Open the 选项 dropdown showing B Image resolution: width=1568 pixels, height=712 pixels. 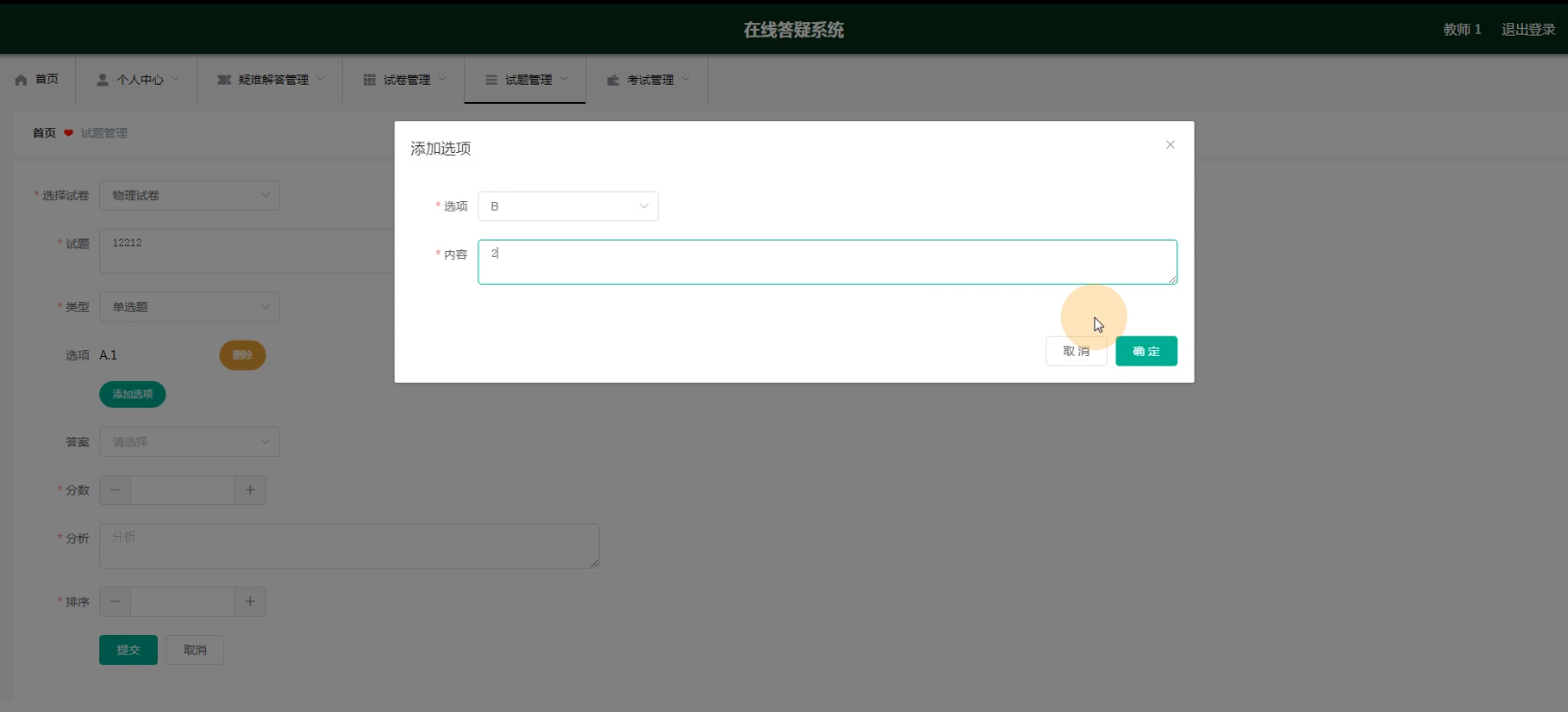point(568,206)
